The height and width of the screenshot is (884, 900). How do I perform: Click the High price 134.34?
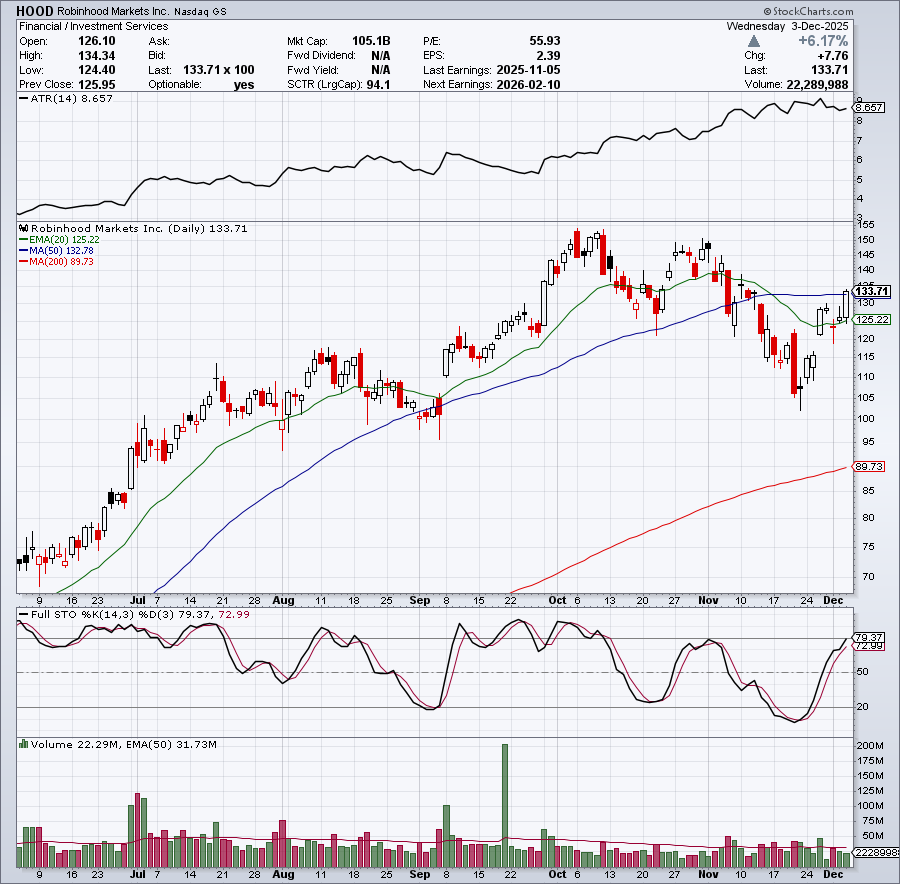(96, 56)
